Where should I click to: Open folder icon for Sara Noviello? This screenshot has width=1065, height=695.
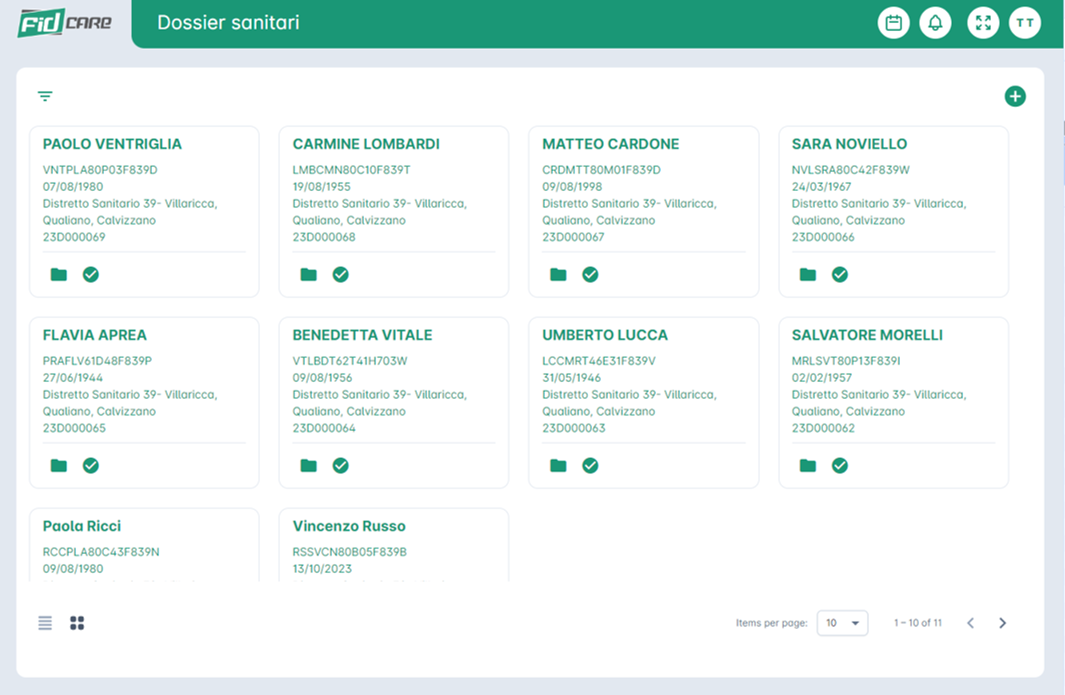(x=808, y=274)
